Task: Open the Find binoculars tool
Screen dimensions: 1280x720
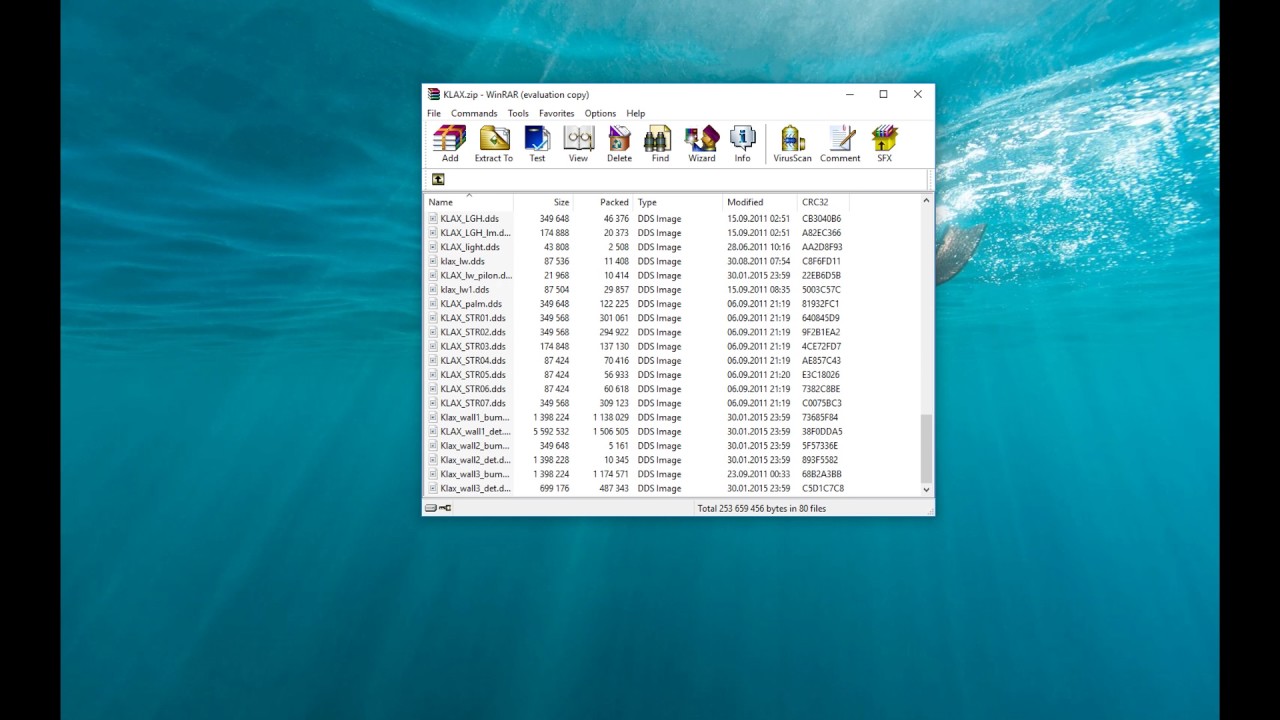Action: 660,143
